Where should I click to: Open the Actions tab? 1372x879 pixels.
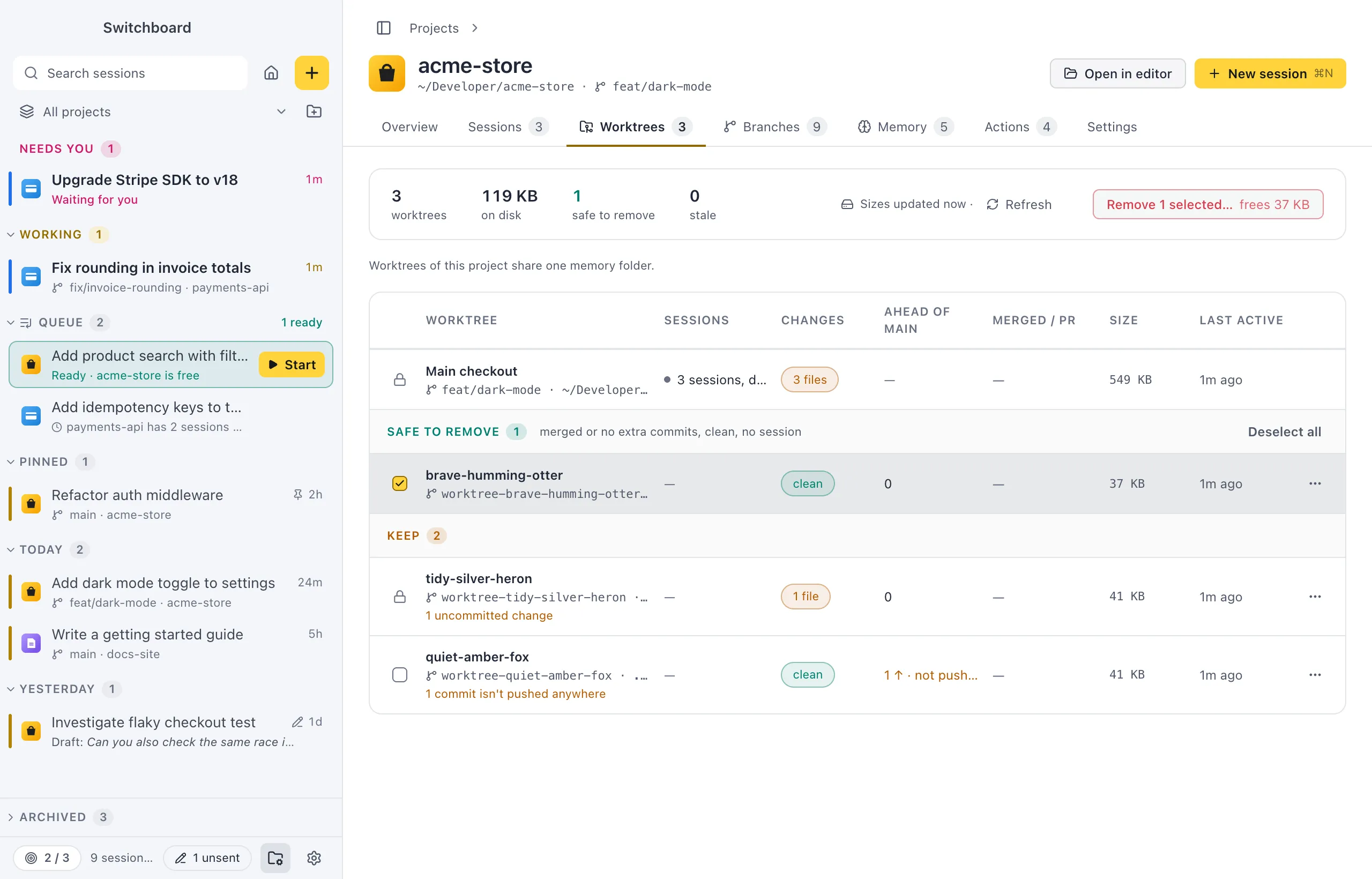pos(1020,126)
